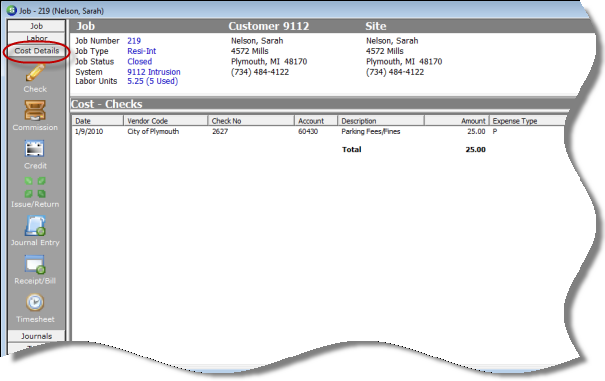Sort by Vendor Code column header

(x=166, y=121)
